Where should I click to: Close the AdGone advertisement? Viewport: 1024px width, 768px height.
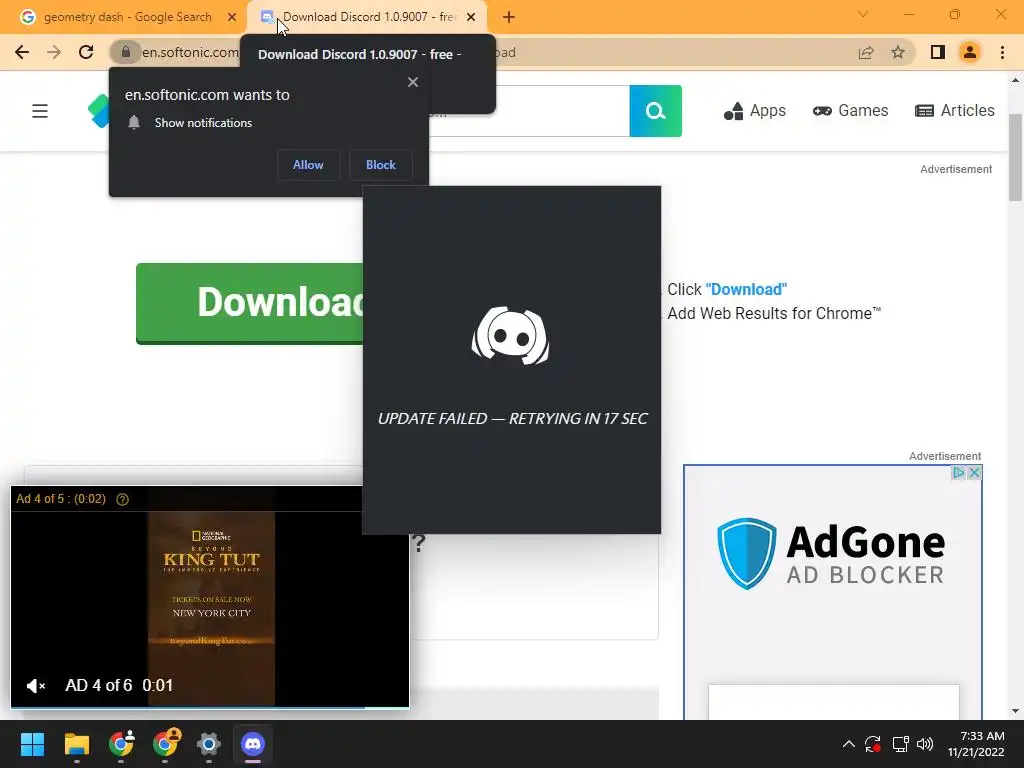[974, 472]
